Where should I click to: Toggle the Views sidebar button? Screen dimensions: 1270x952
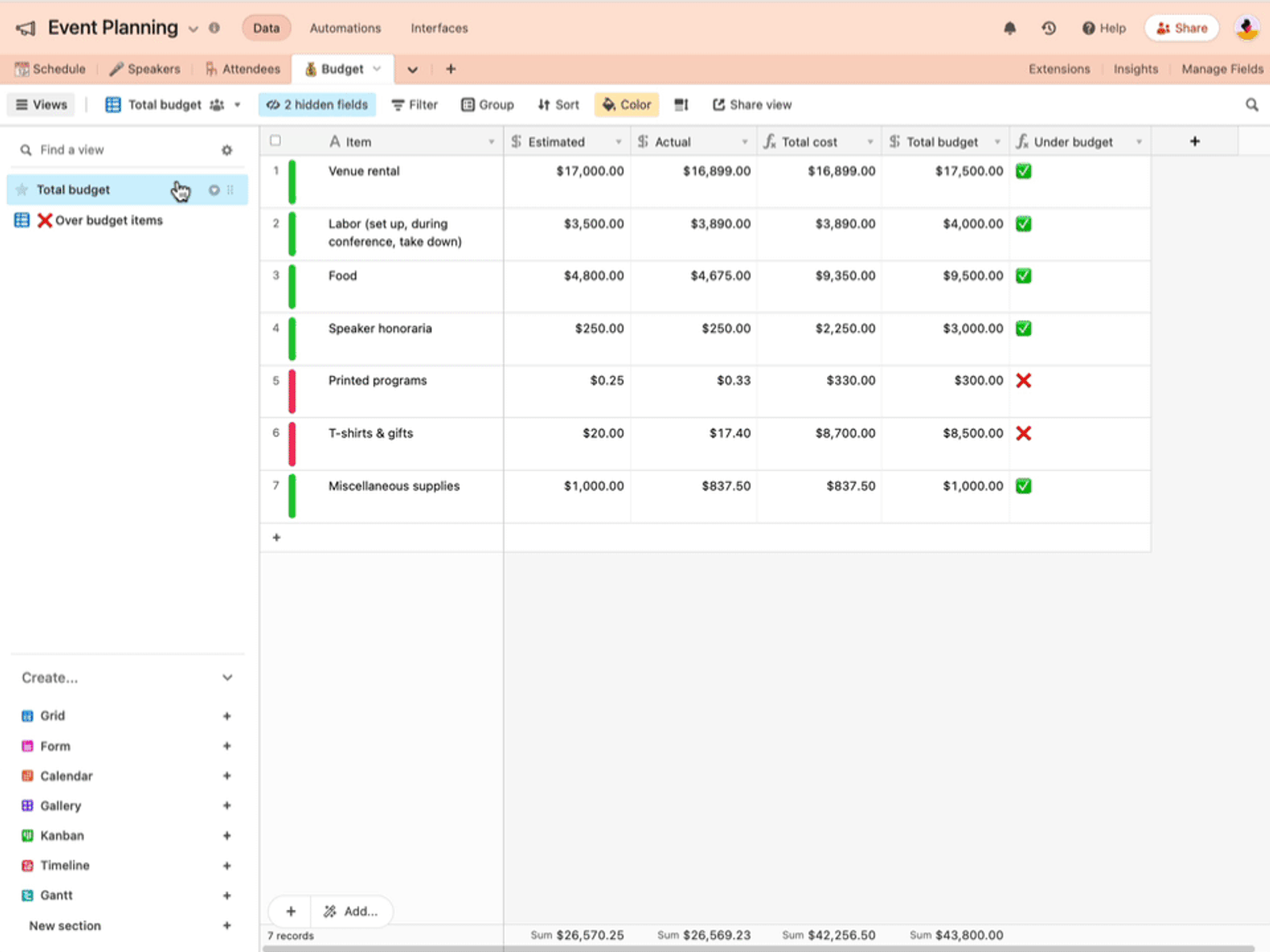(41, 105)
